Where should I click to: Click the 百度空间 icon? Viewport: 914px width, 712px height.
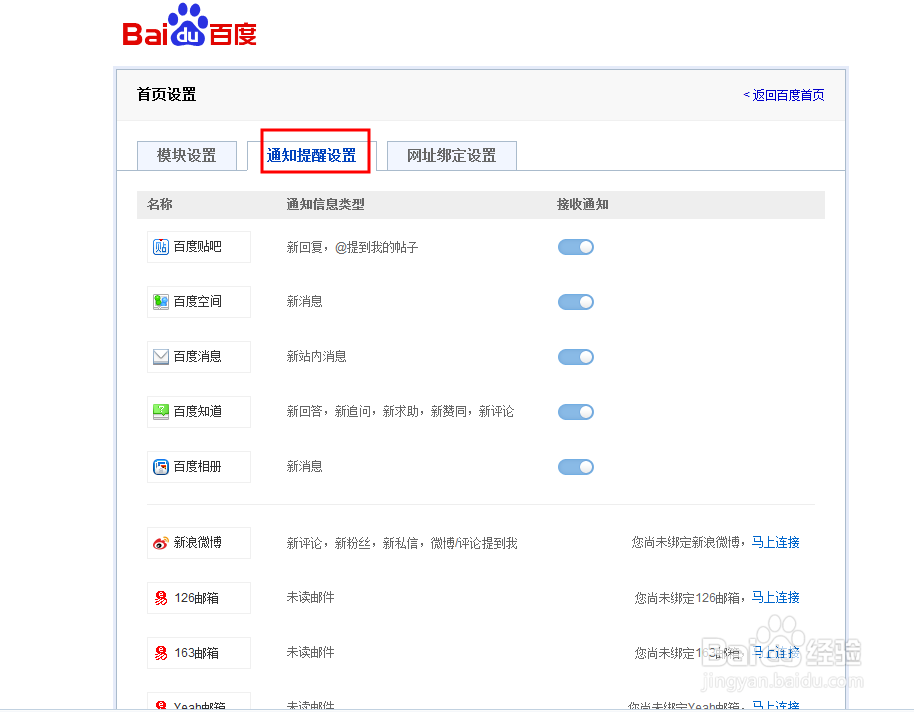161,301
